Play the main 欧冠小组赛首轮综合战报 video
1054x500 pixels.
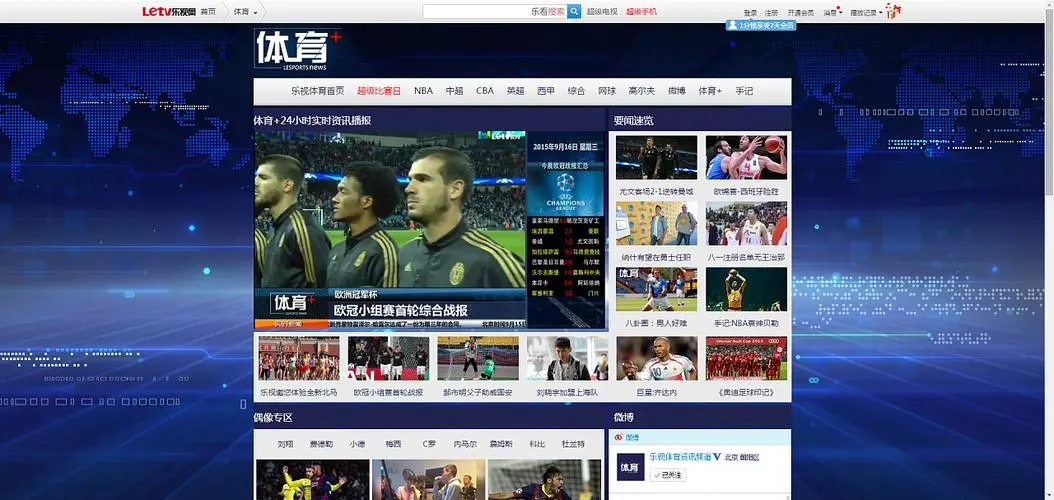(390, 229)
